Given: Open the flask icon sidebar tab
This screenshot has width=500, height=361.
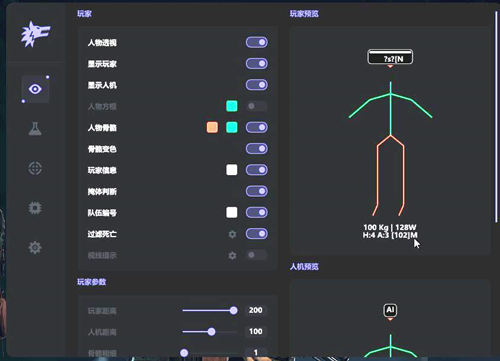Looking at the screenshot, I should [x=35, y=129].
